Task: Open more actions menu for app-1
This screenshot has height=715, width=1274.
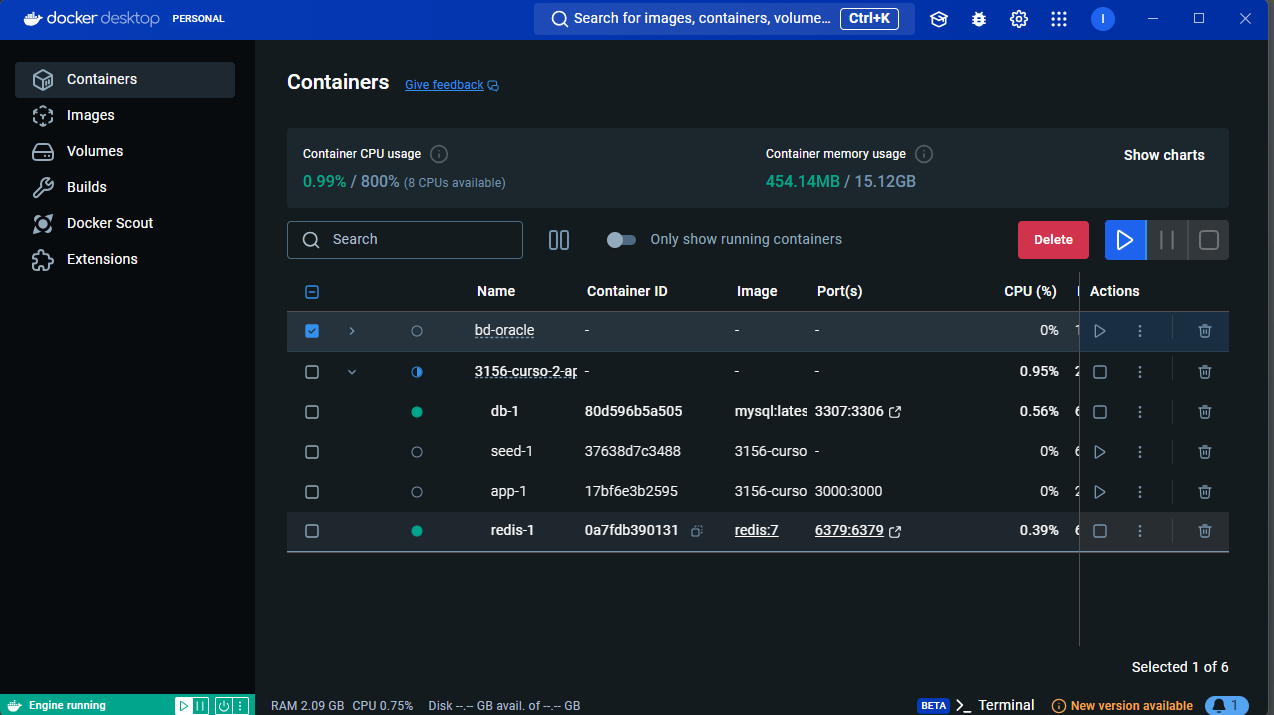Action: coord(1139,492)
